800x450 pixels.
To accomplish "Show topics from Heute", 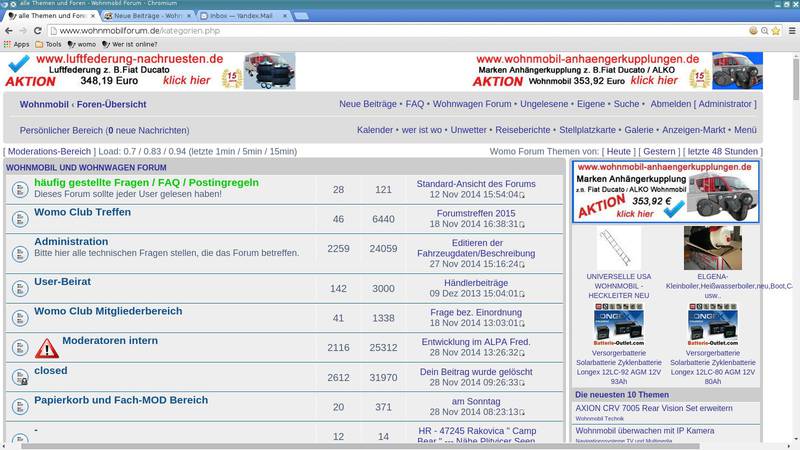I will [x=618, y=151].
